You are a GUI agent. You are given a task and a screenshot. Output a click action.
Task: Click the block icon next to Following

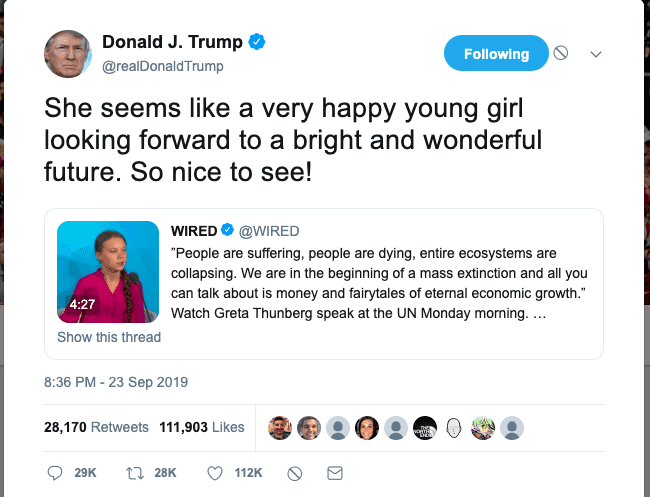561,54
